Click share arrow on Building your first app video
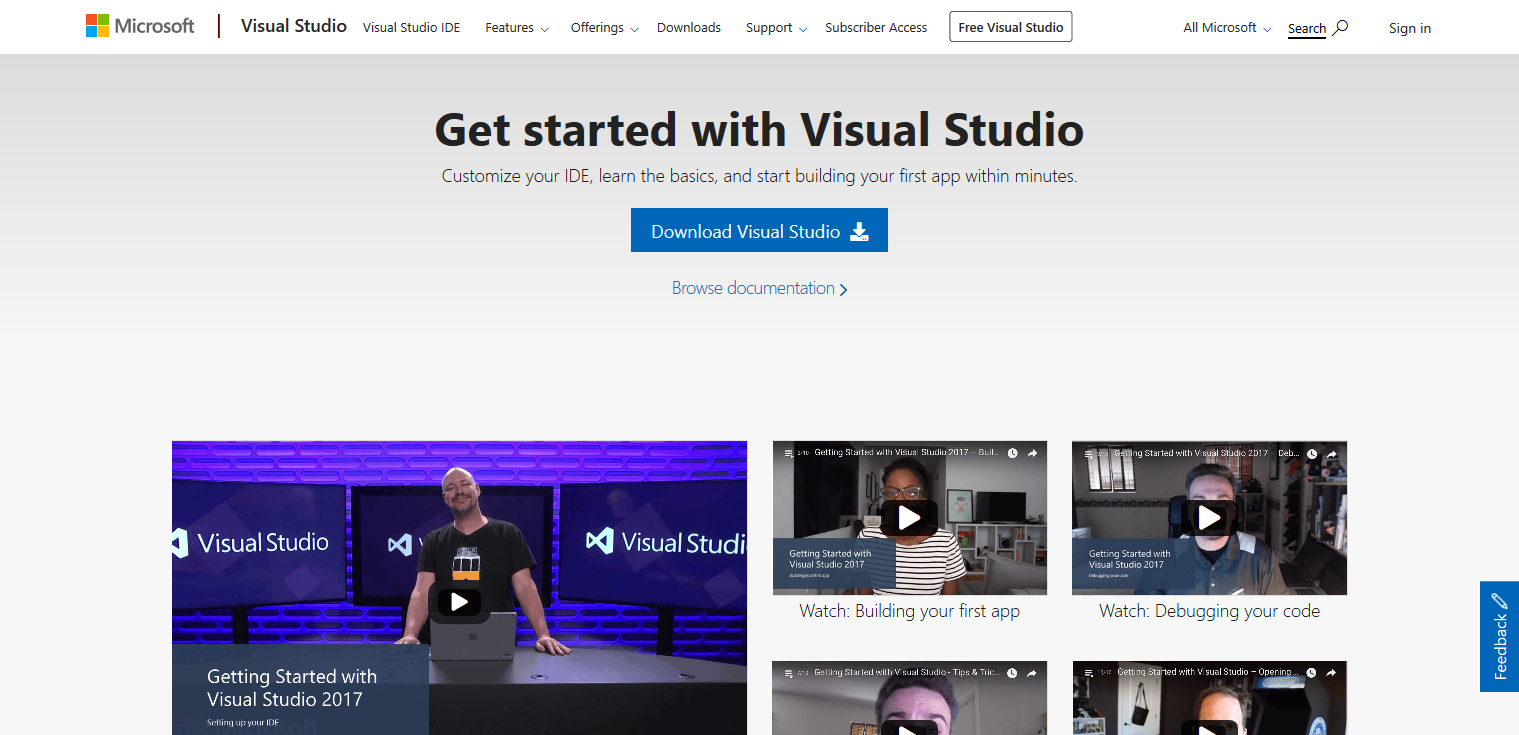 pyautogui.click(x=1033, y=453)
